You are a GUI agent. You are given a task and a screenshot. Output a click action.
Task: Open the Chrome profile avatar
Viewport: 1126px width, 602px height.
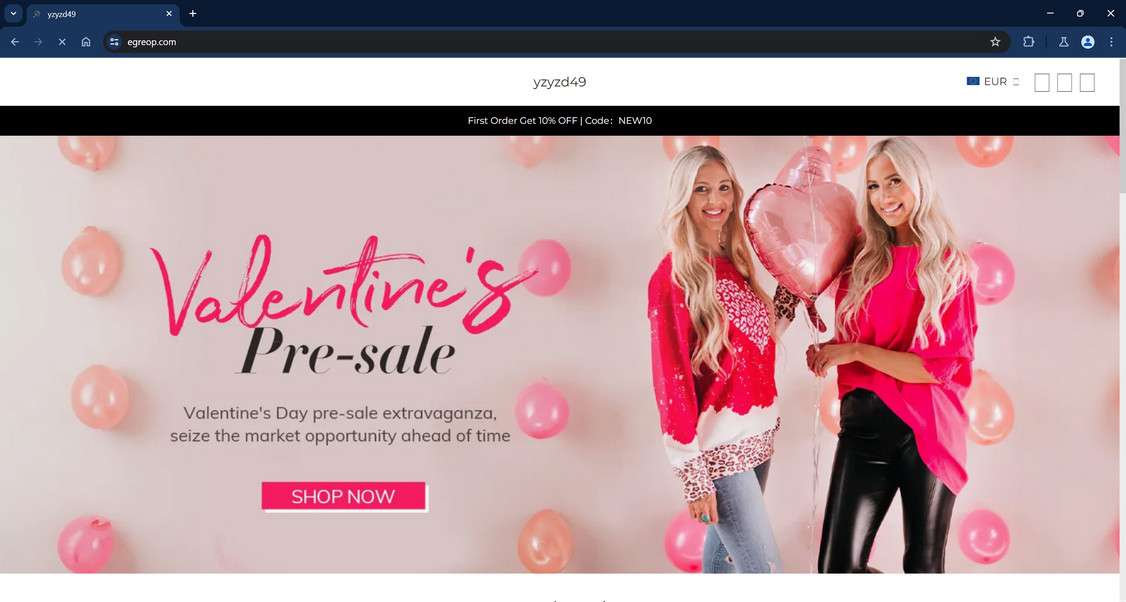click(1088, 42)
